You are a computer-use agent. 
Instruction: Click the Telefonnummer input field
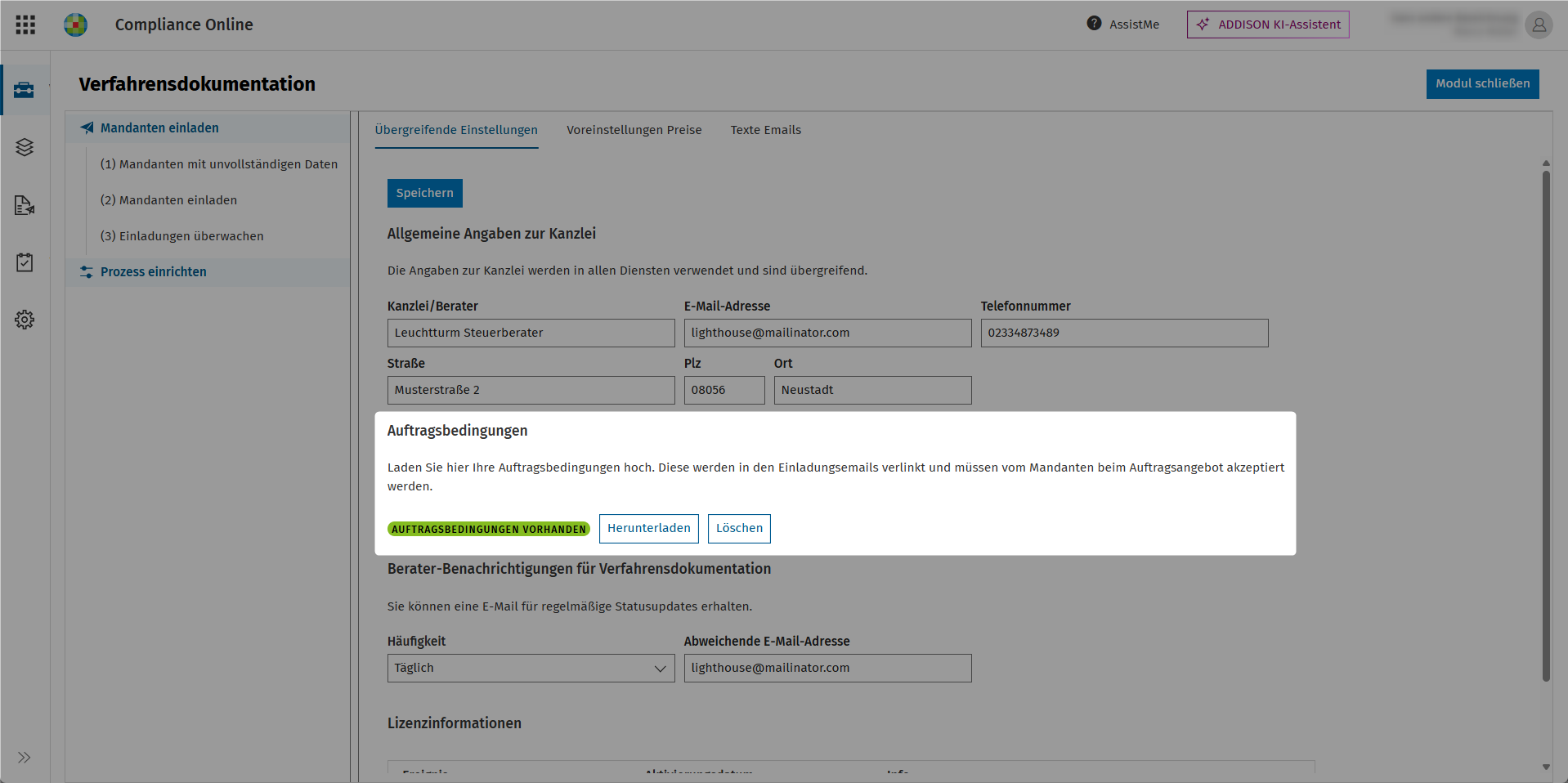coord(1124,333)
